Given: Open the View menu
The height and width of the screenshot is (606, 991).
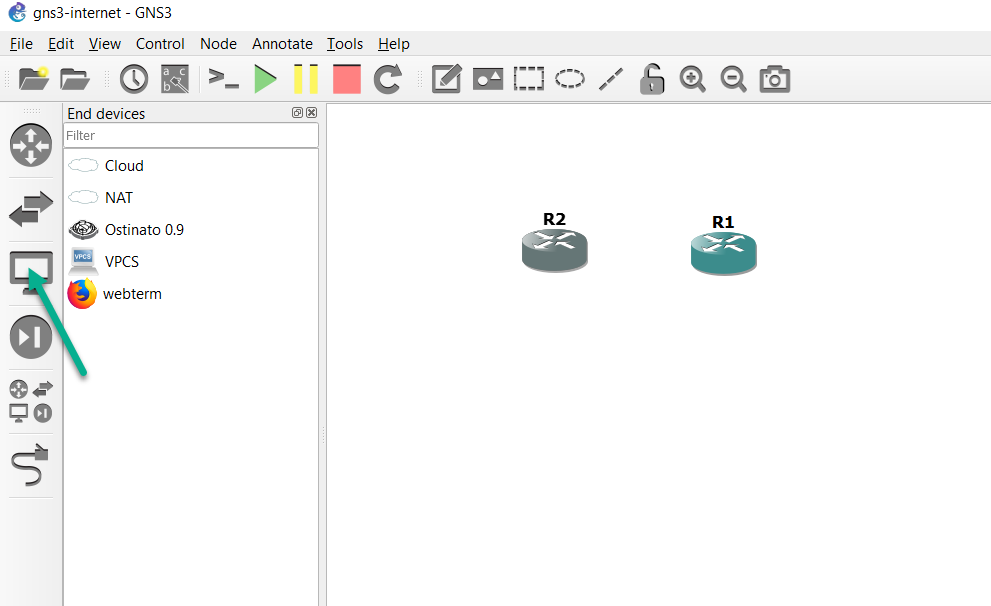Looking at the screenshot, I should 104,44.
